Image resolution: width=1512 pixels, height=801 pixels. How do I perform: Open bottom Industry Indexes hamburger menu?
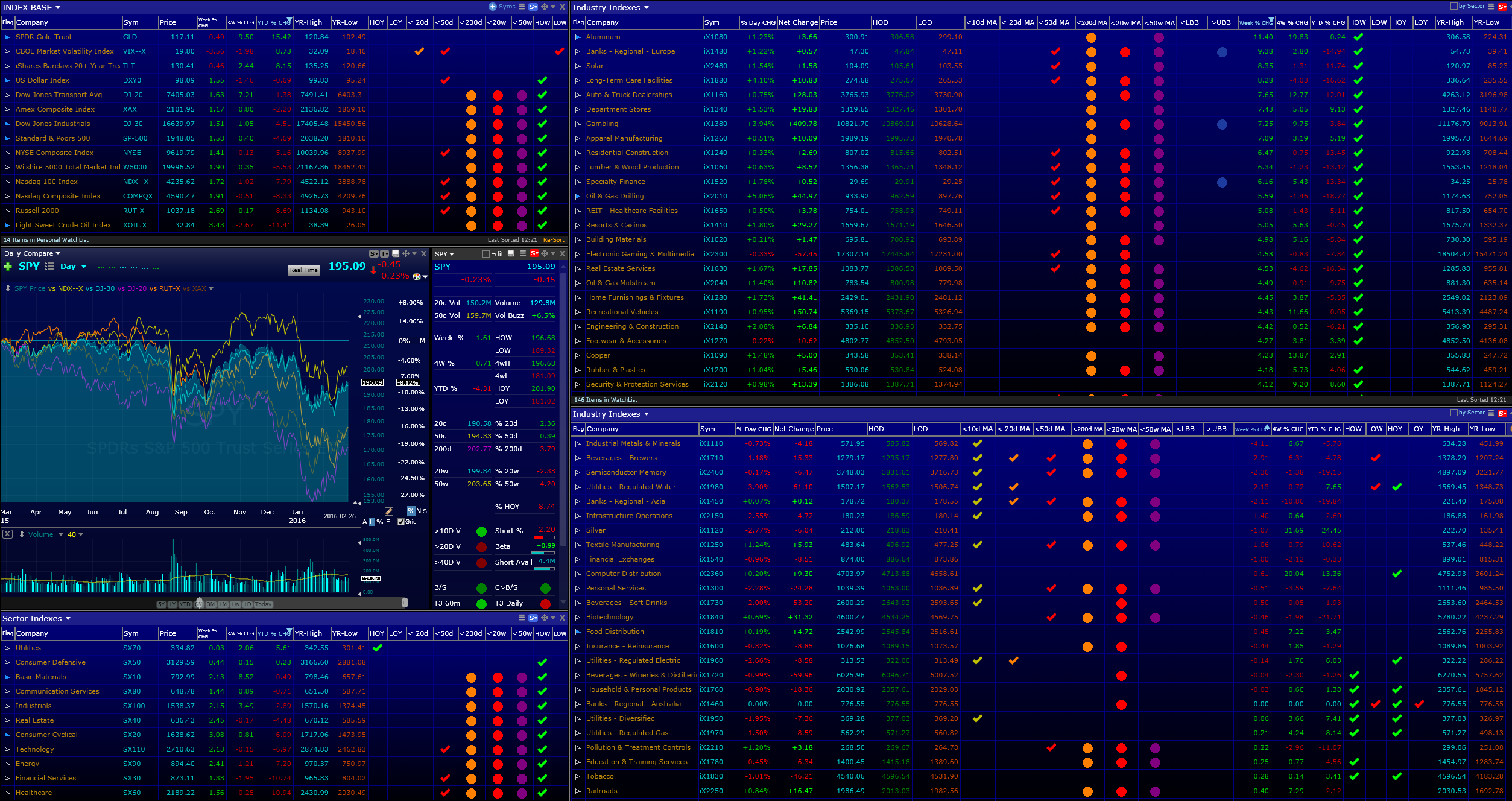[1491, 413]
